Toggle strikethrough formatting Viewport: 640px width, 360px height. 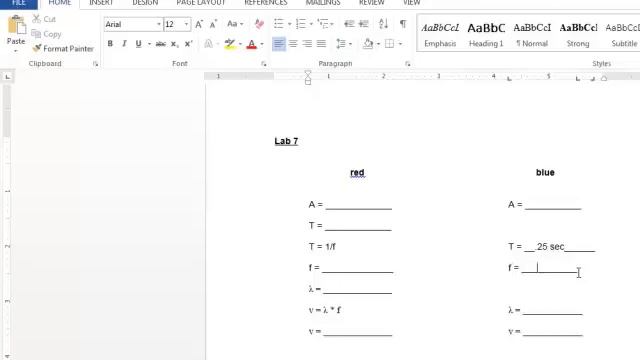[x=160, y=44]
